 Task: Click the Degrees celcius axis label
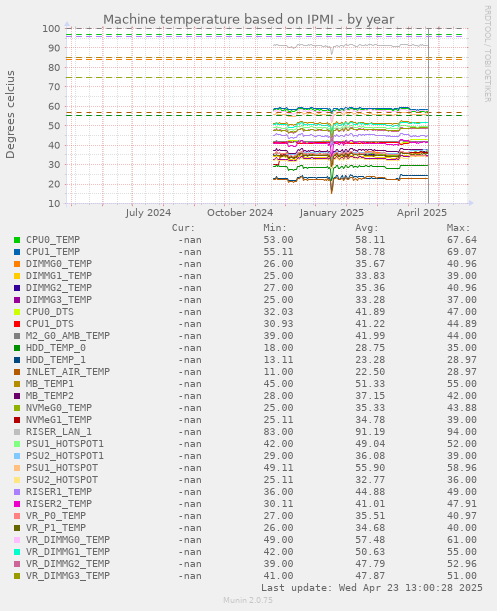(11, 115)
